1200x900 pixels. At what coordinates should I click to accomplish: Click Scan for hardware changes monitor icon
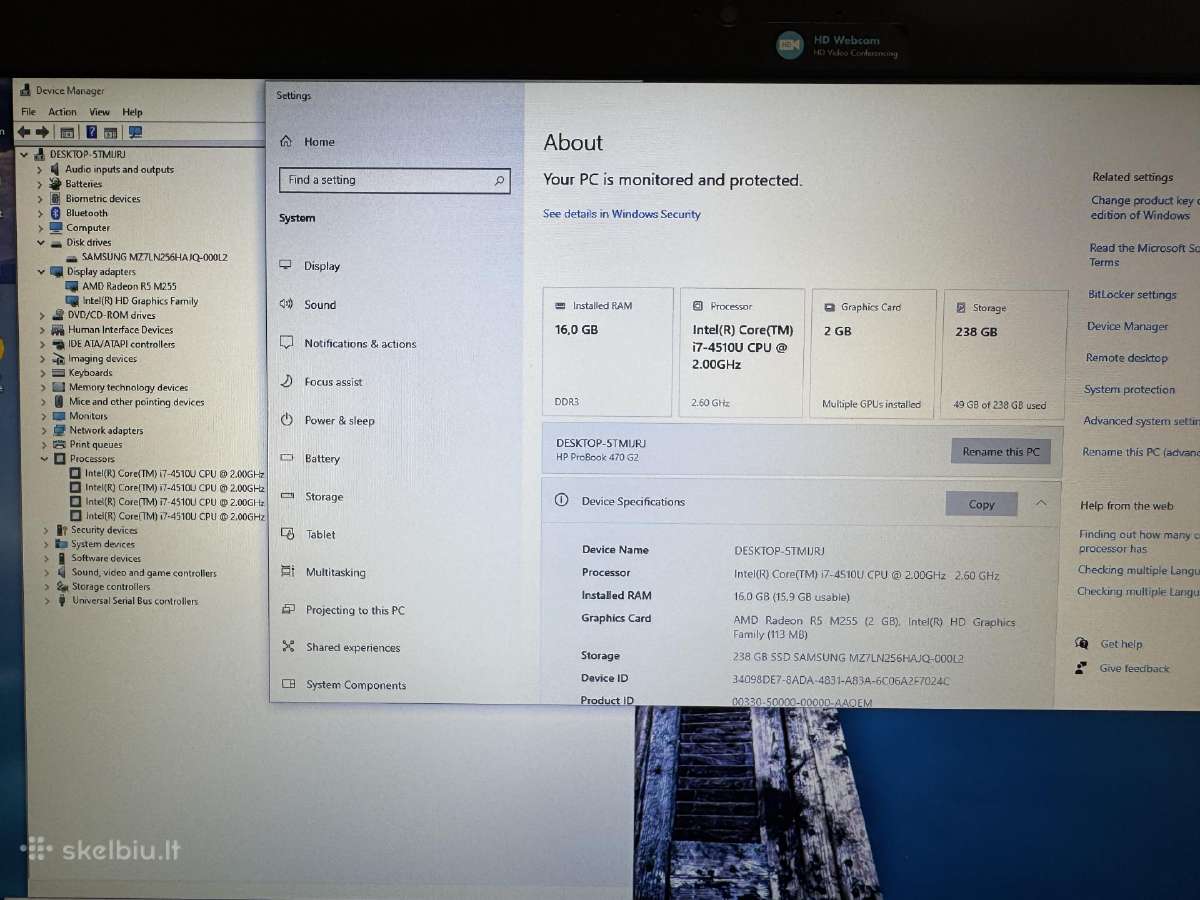pos(136,132)
